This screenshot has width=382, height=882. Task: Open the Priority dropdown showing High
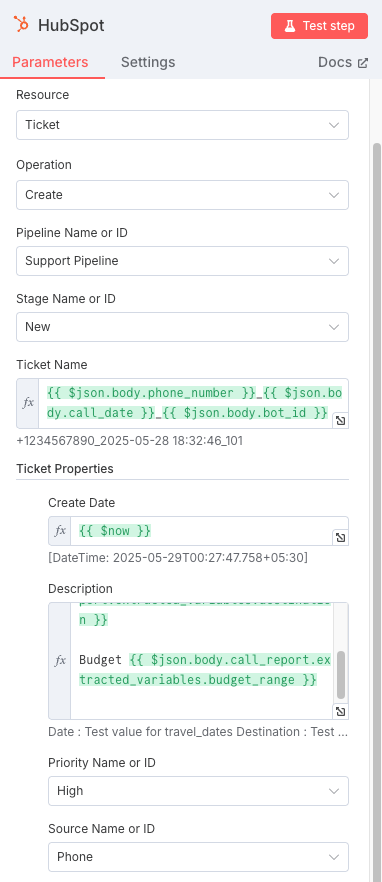(x=198, y=791)
